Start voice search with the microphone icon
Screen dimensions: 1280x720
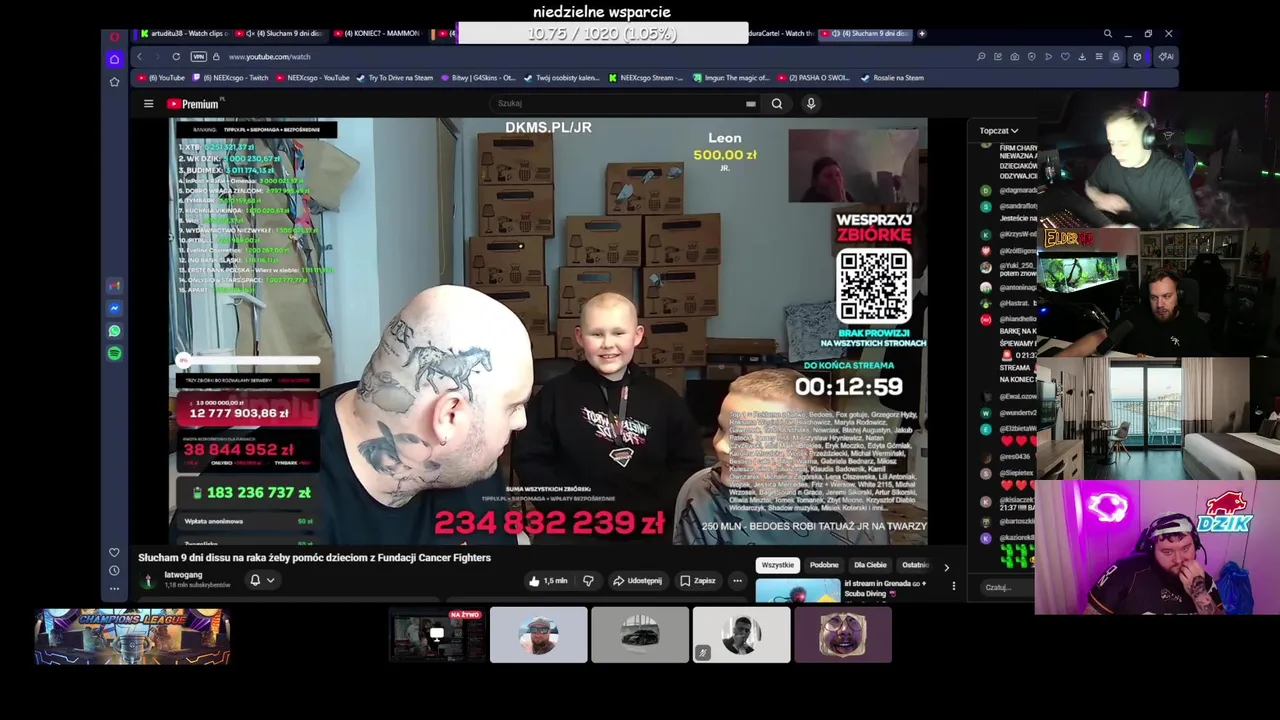tap(811, 103)
